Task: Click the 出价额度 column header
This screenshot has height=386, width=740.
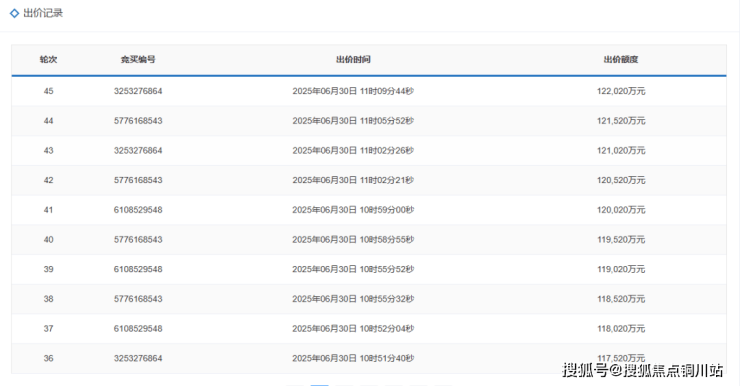Action: (x=621, y=59)
